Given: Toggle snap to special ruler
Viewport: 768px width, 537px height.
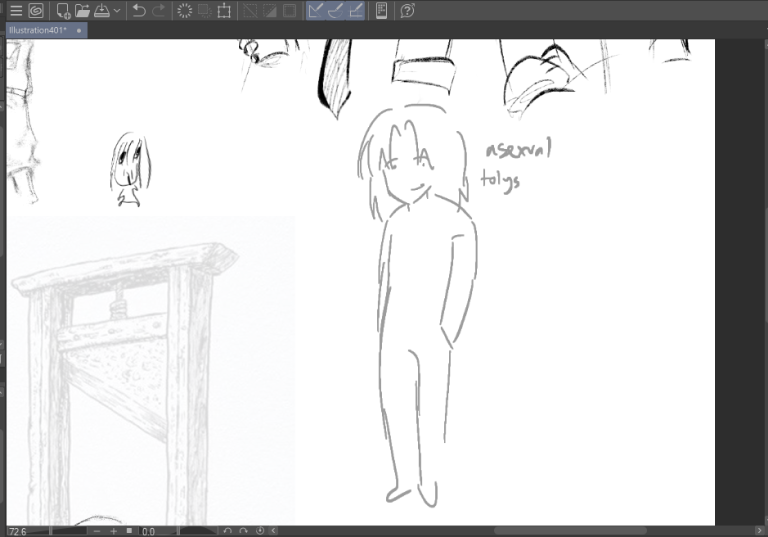Looking at the screenshot, I should (x=336, y=10).
